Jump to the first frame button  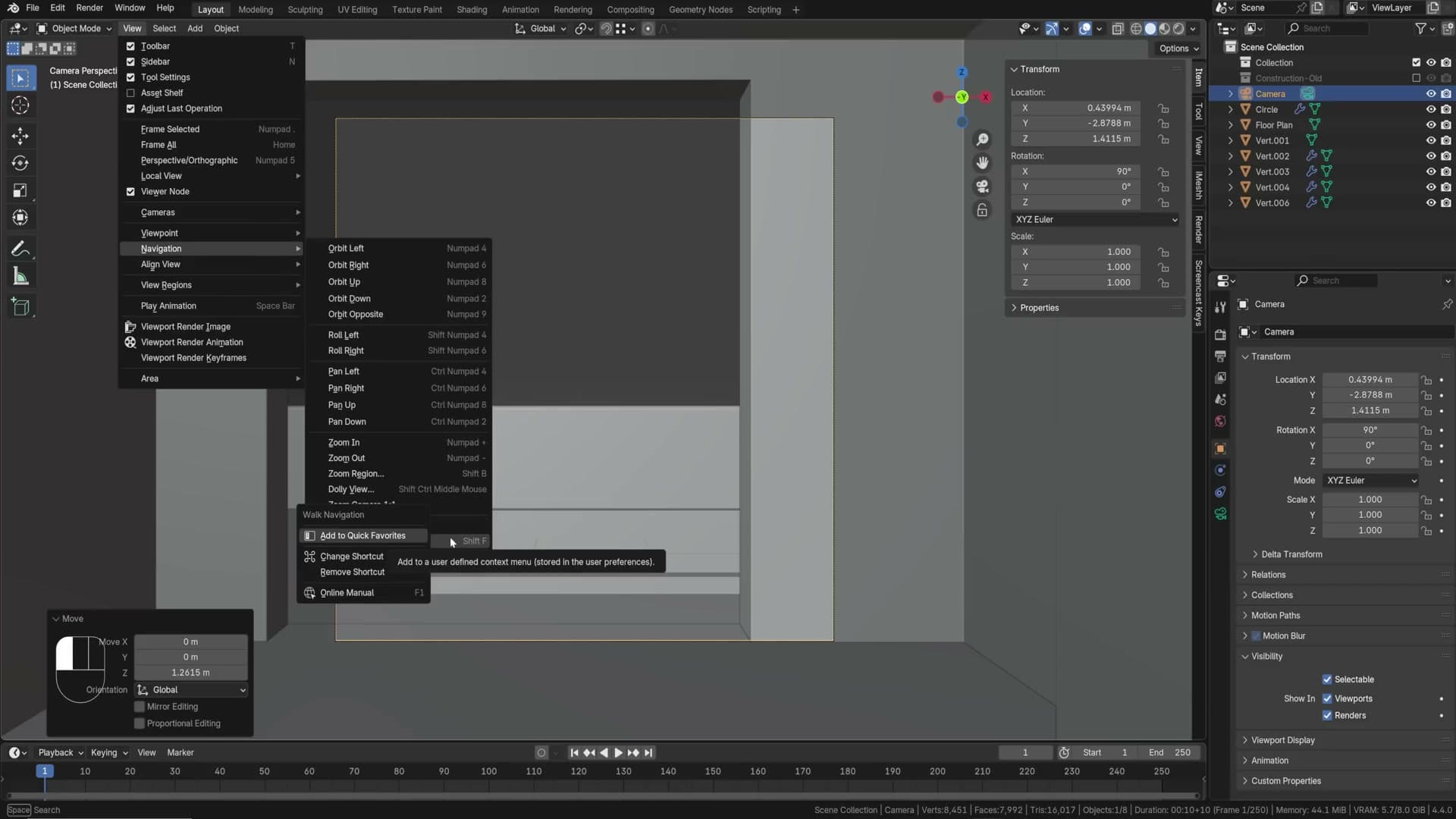574,753
